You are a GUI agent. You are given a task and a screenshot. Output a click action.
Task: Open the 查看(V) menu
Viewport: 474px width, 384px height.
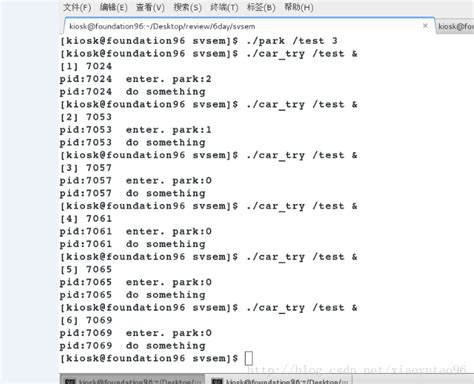[x=150, y=7]
